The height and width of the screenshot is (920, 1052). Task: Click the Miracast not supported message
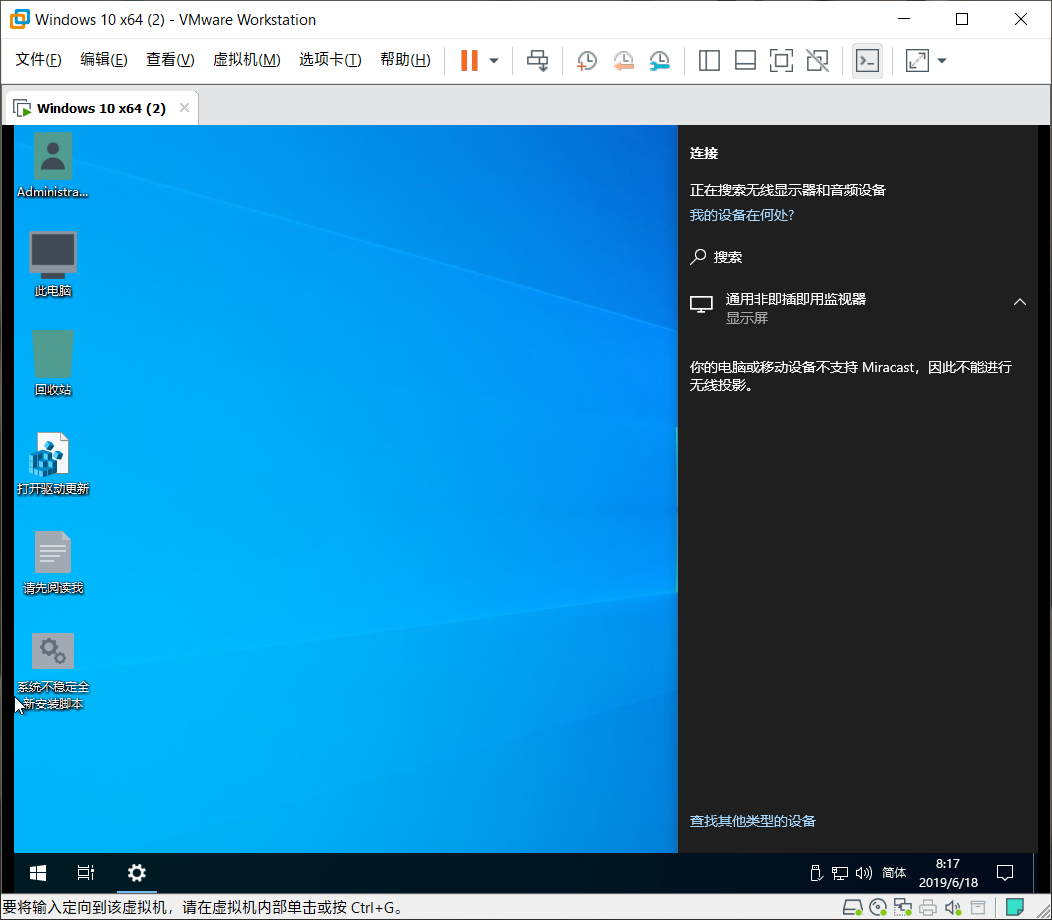click(851, 376)
